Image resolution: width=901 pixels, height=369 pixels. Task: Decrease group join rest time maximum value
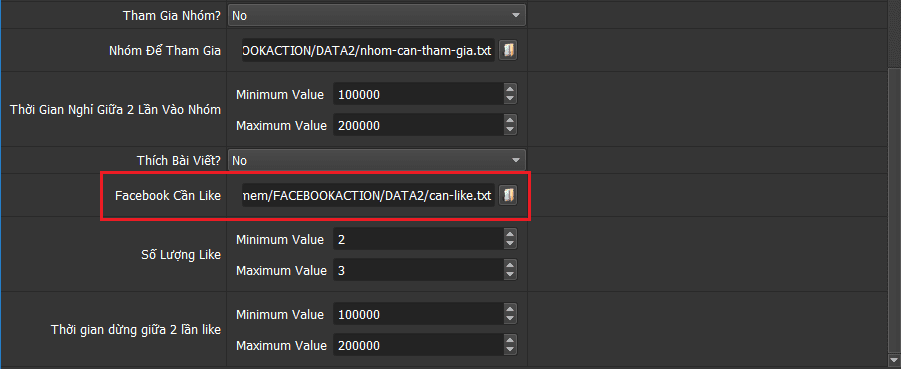(510, 130)
